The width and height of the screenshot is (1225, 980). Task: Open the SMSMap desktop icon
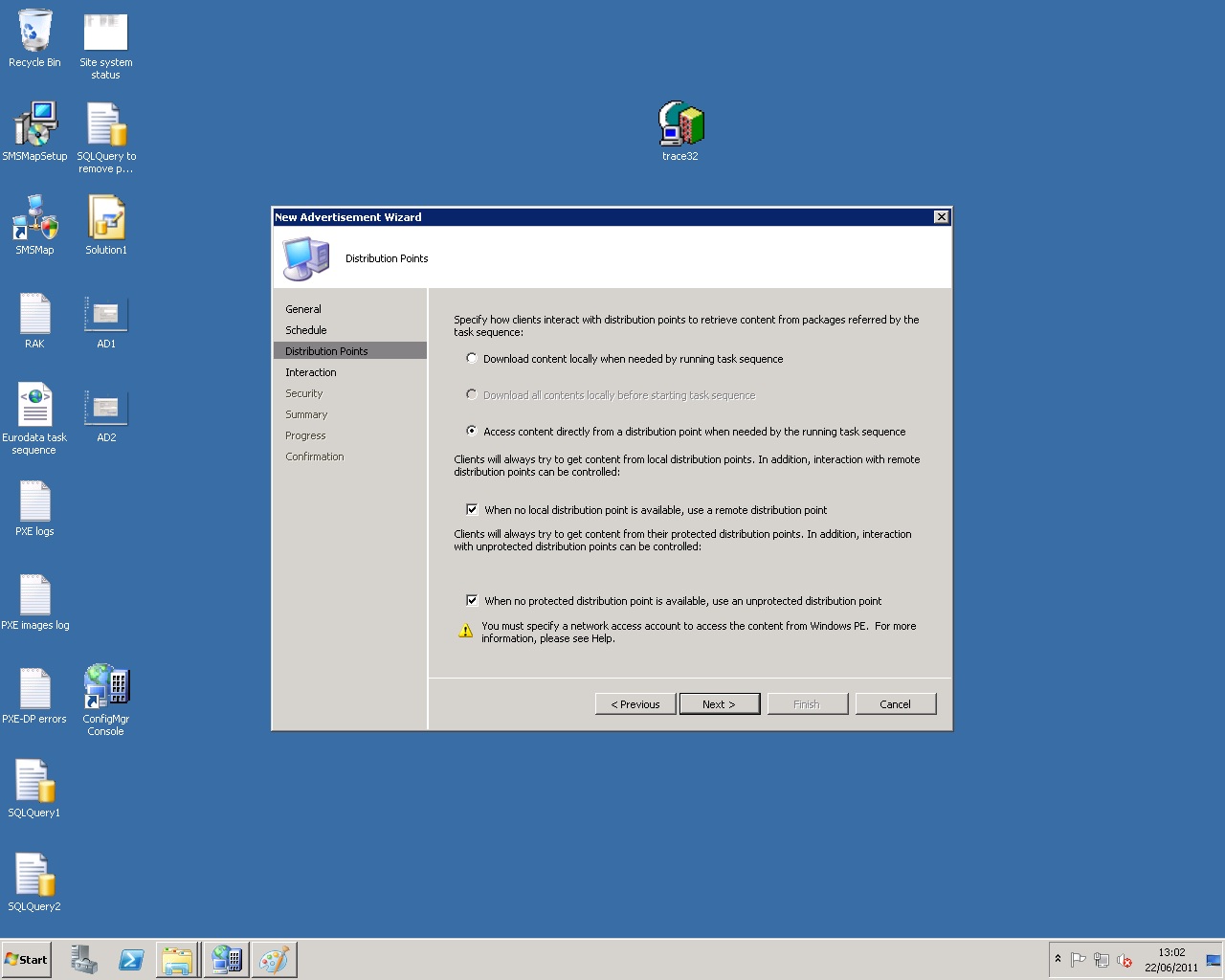34,218
